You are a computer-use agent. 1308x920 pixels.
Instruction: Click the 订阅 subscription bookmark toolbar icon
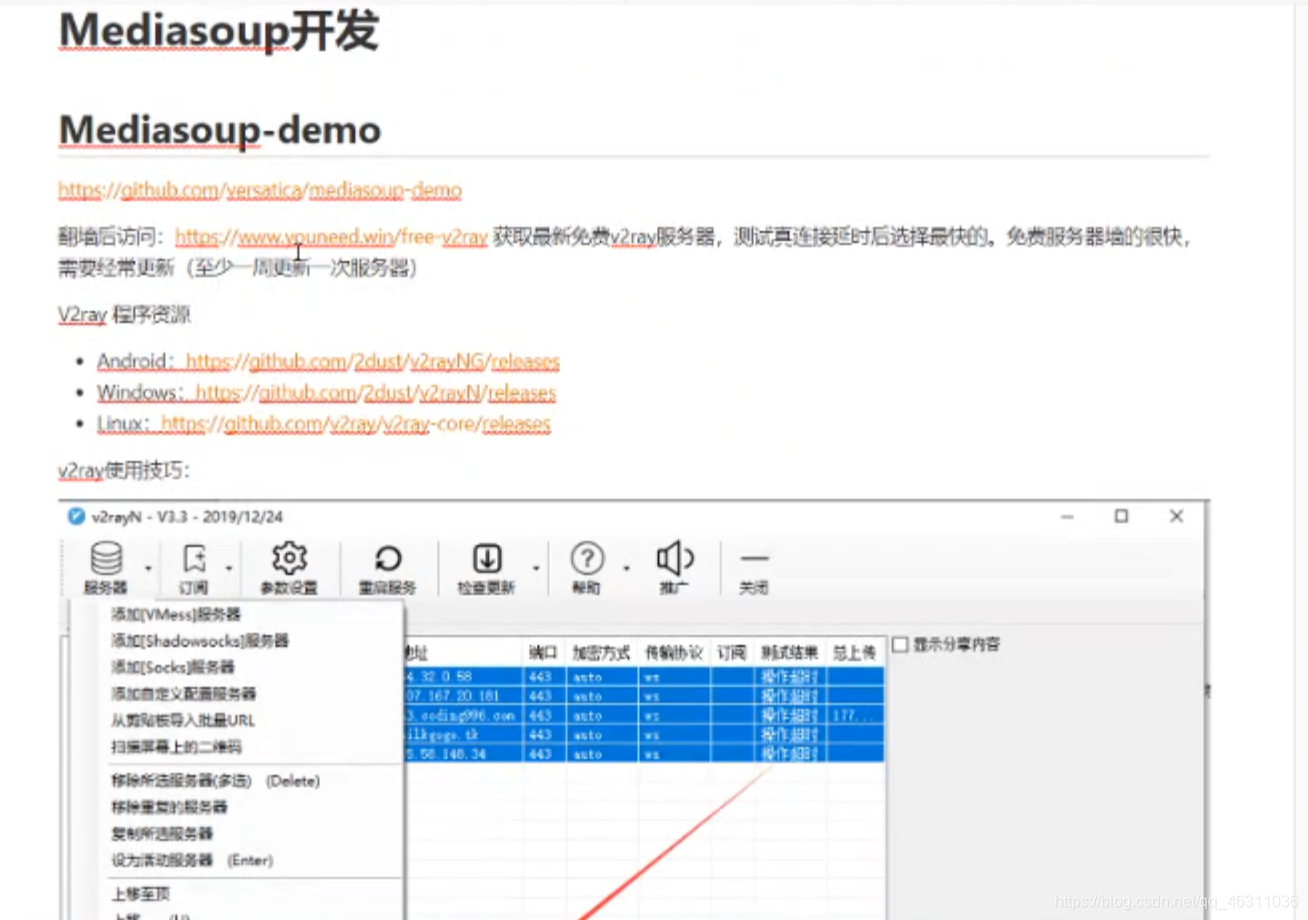click(x=194, y=568)
